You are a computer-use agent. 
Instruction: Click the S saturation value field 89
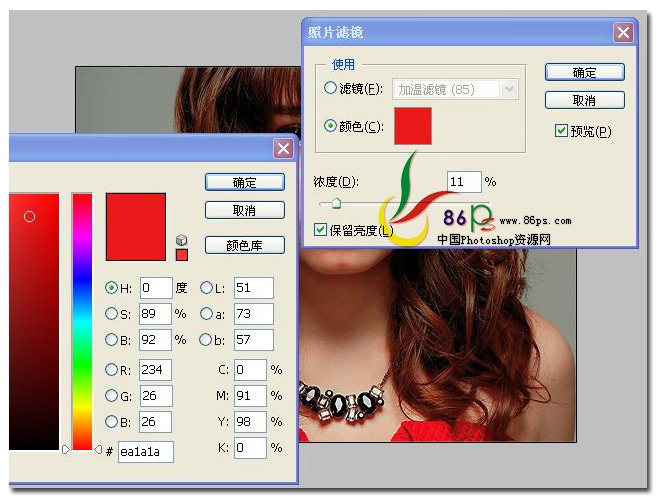(155, 314)
